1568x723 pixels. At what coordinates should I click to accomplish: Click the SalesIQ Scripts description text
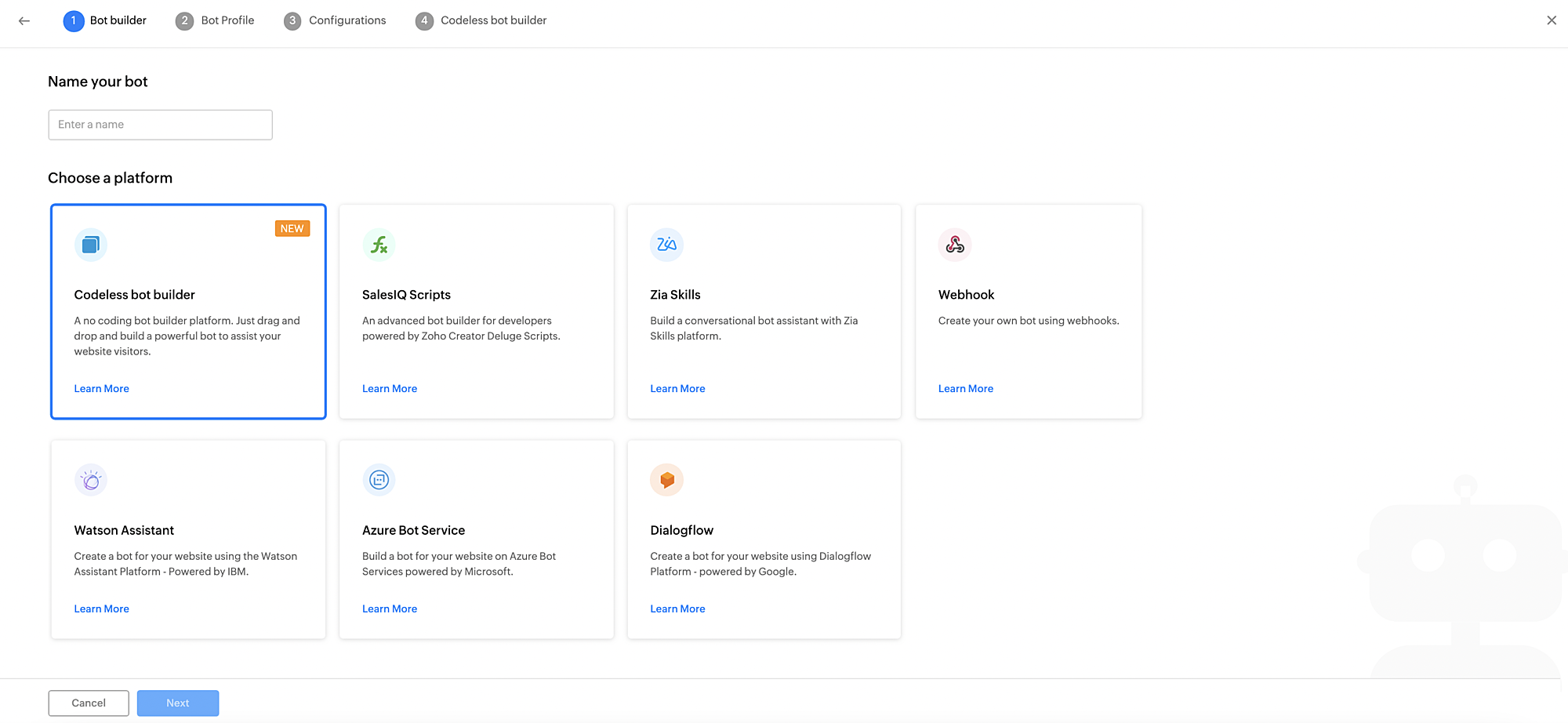point(461,329)
